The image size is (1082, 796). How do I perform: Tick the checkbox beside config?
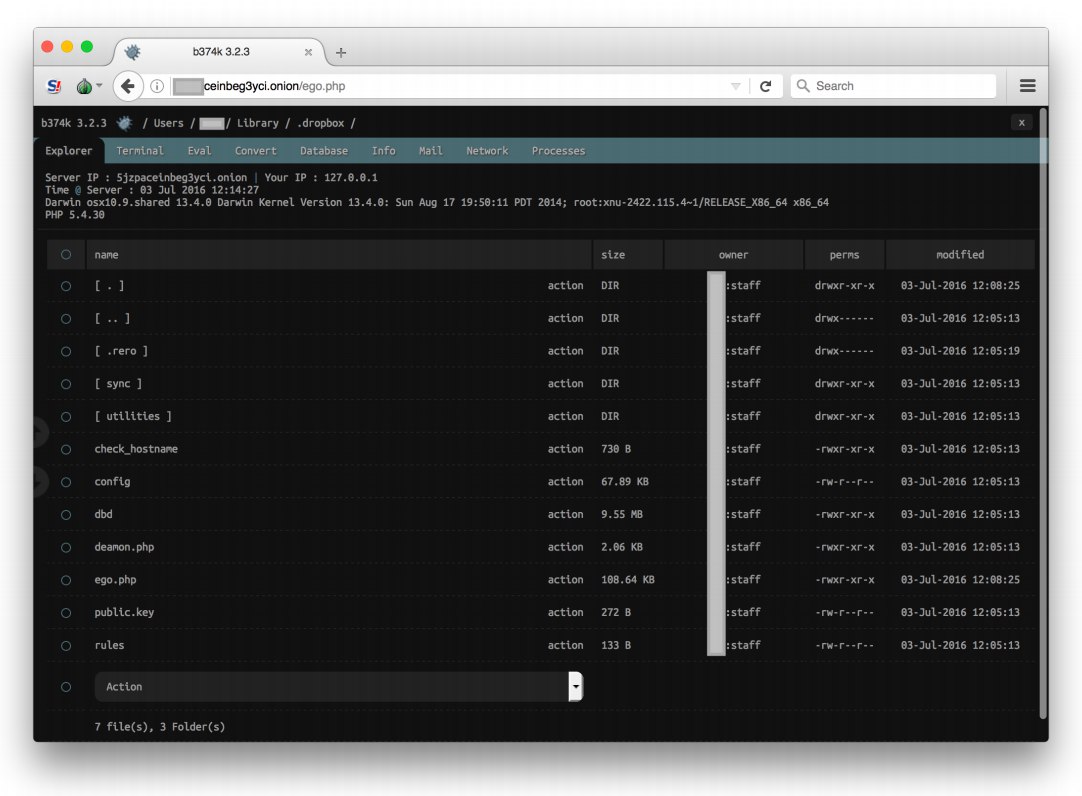click(x=66, y=482)
